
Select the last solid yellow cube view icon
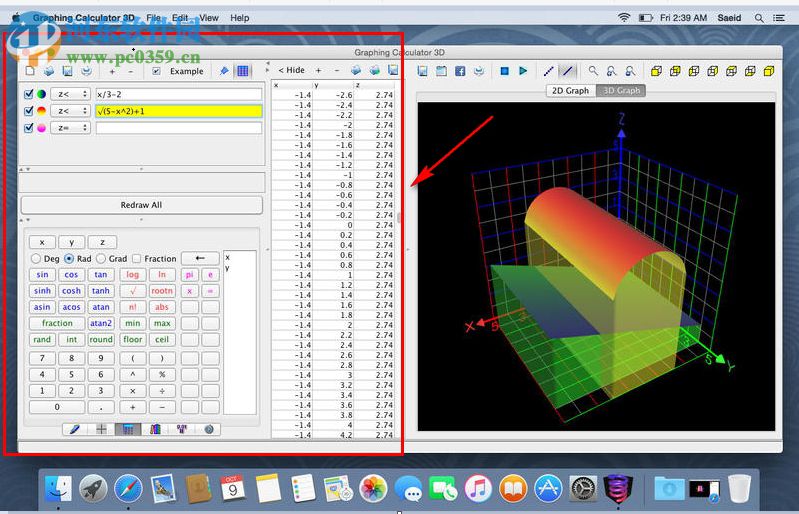point(769,71)
